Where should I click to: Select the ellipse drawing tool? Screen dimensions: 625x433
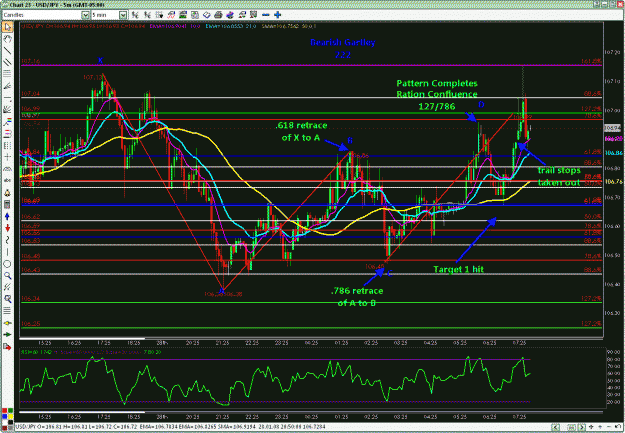click(x=8, y=264)
